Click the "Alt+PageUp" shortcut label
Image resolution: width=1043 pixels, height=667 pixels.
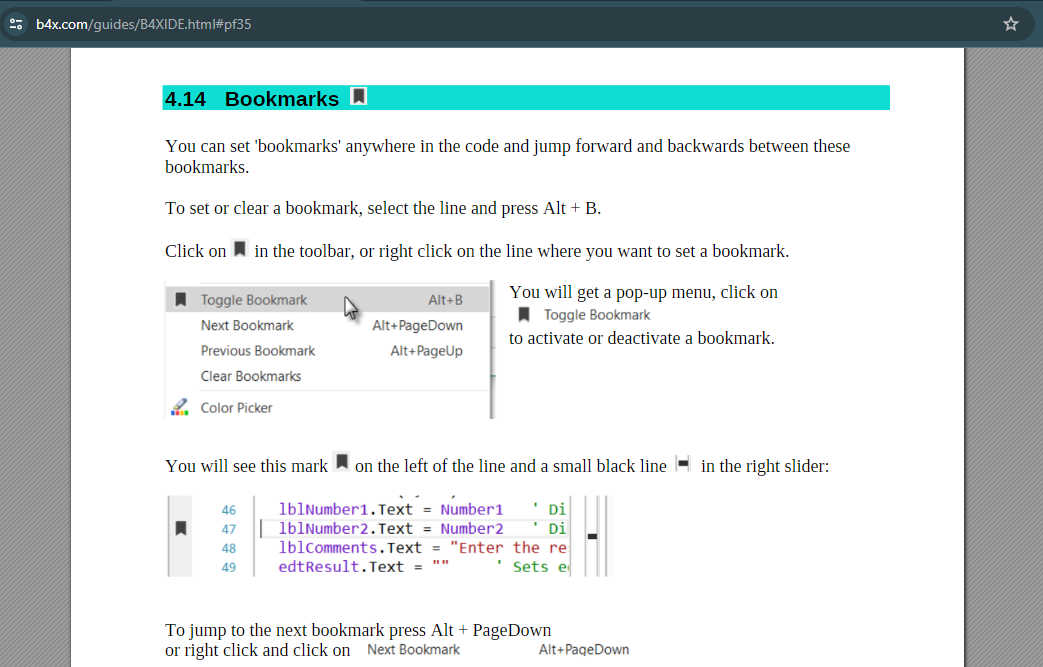426,350
